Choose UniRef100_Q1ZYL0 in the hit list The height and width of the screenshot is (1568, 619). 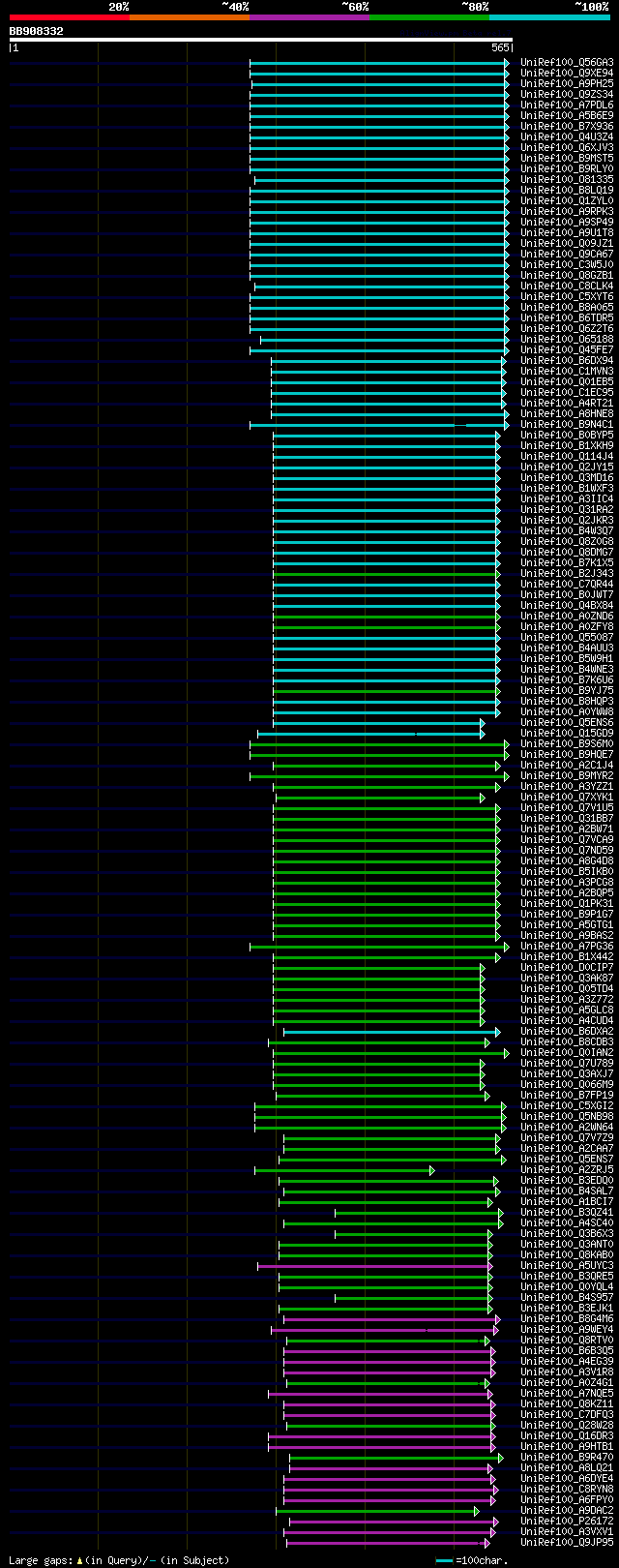click(567, 200)
